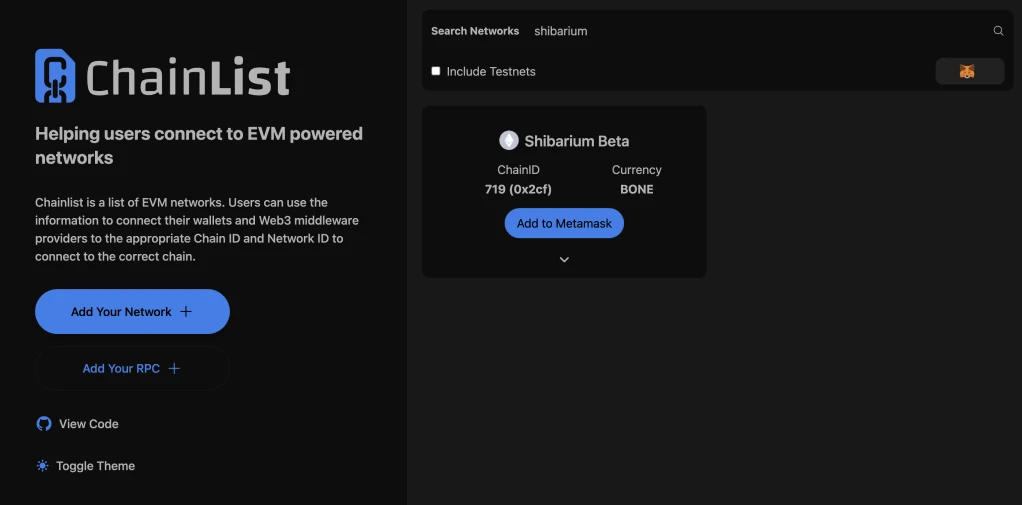Click the GitHub icon next to View Code
Viewport: 1022px width, 505px height.
pyautogui.click(x=44, y=424)
